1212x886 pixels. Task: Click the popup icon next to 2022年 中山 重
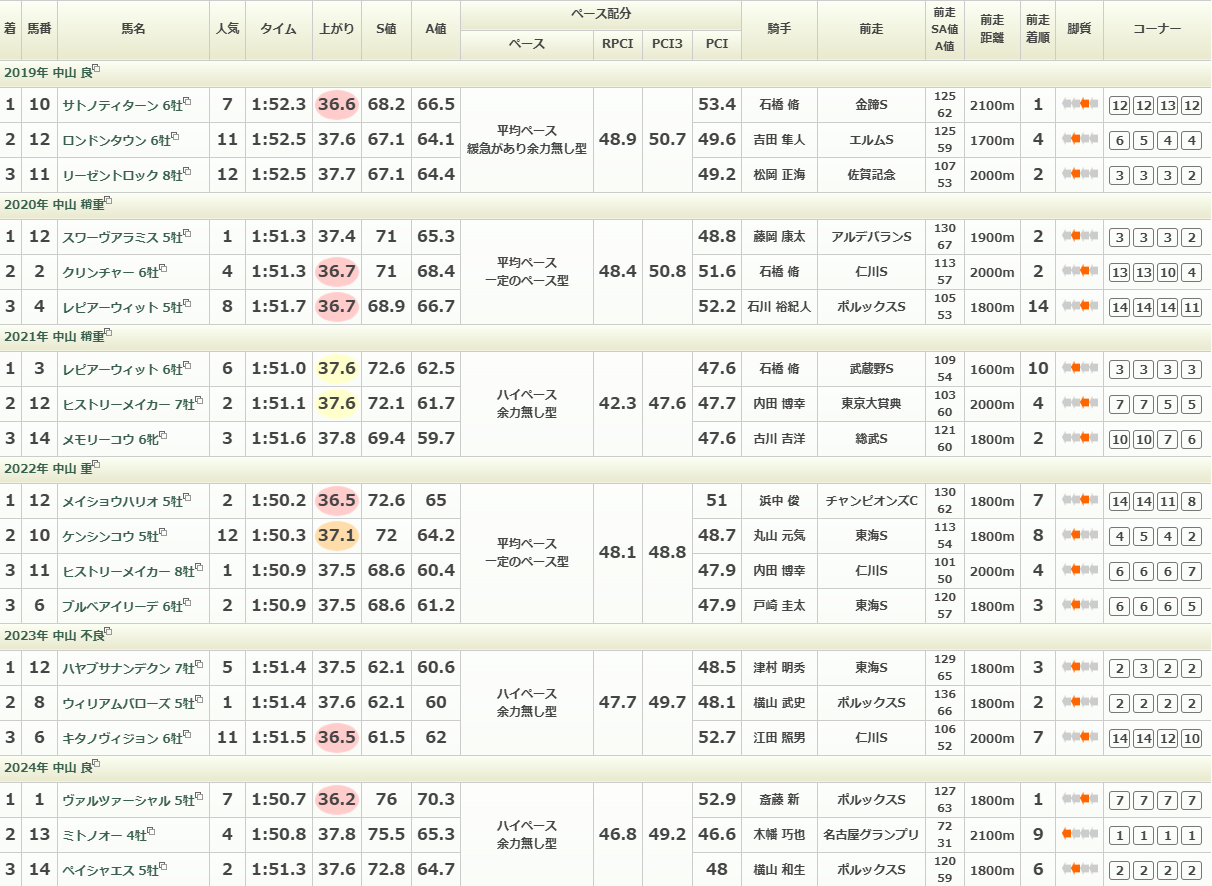point(96,465)
